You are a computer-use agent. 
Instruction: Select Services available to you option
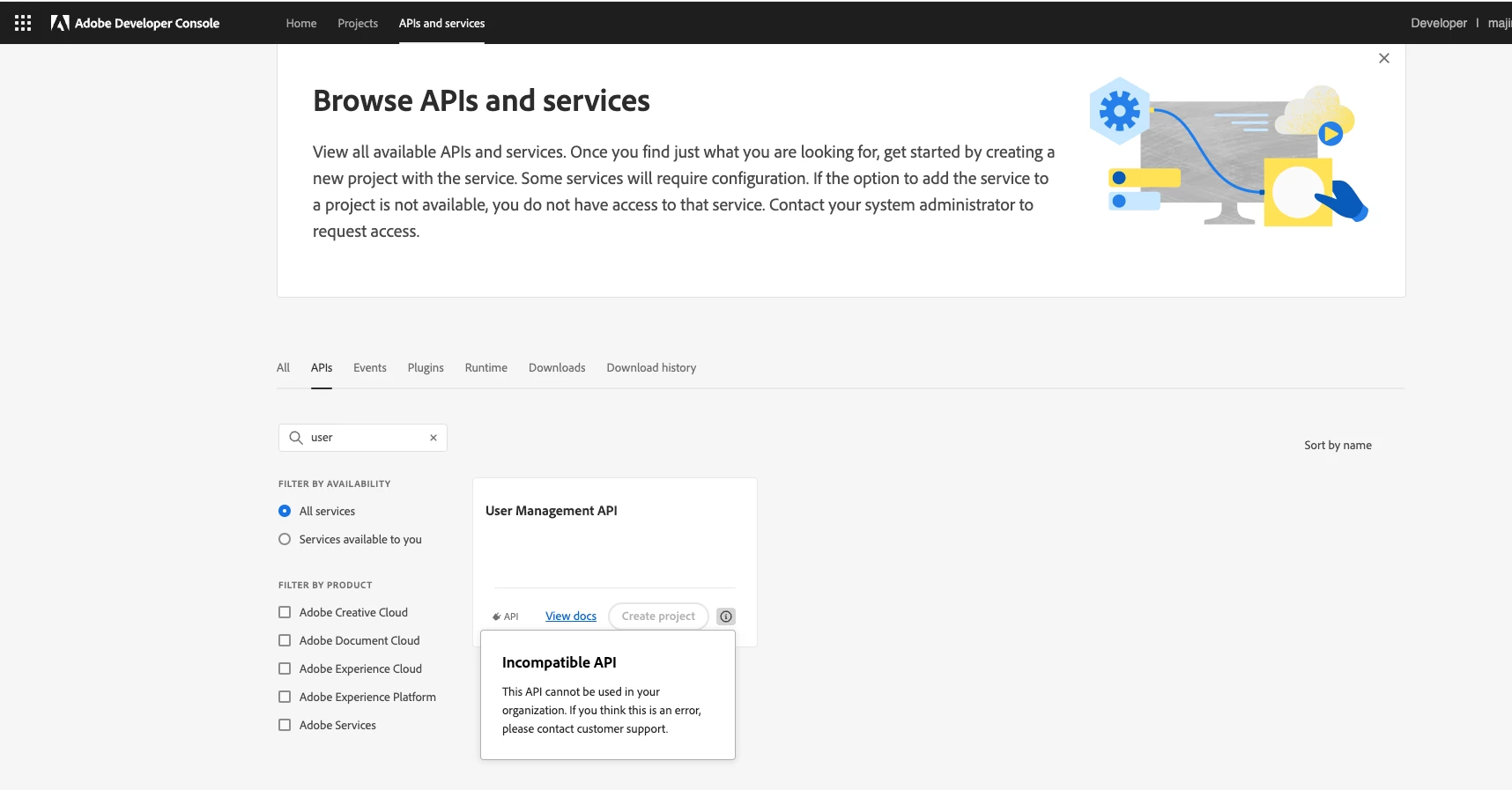pyautogui.click(x=285, y=539)
